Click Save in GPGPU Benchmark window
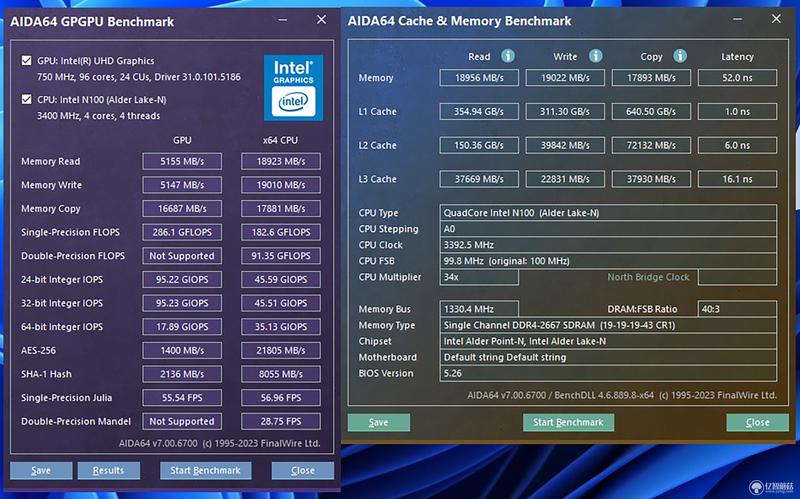 [x=41, y=470]
